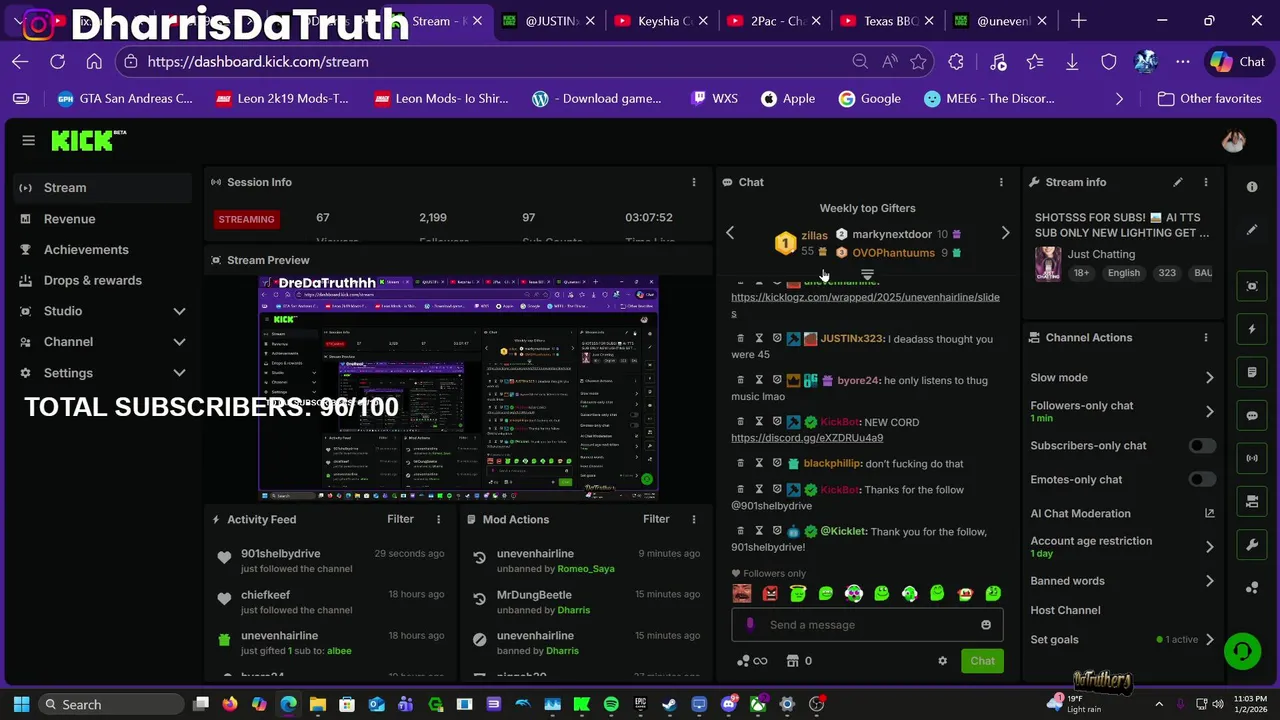The image size is (1280, 720).
Task: Open Session Info panel options menu
Action: click(x=693, y=182)
